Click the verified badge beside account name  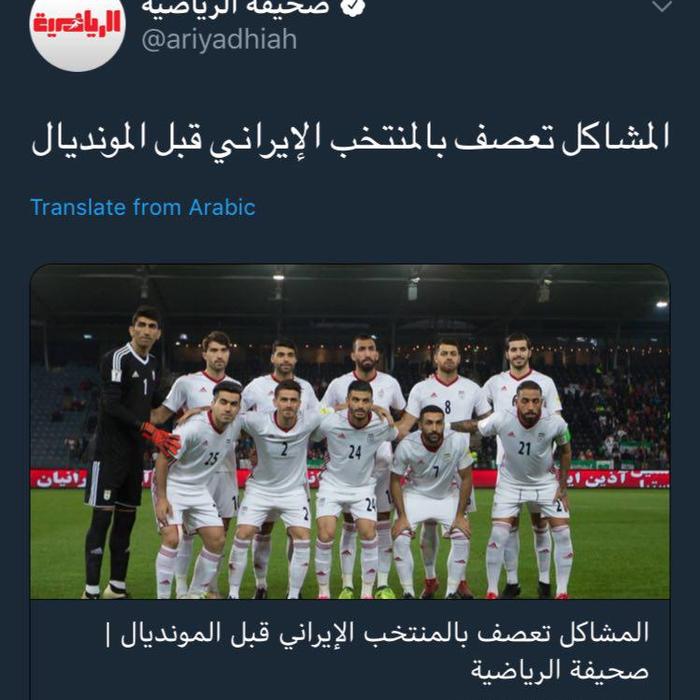click(353, 6)
